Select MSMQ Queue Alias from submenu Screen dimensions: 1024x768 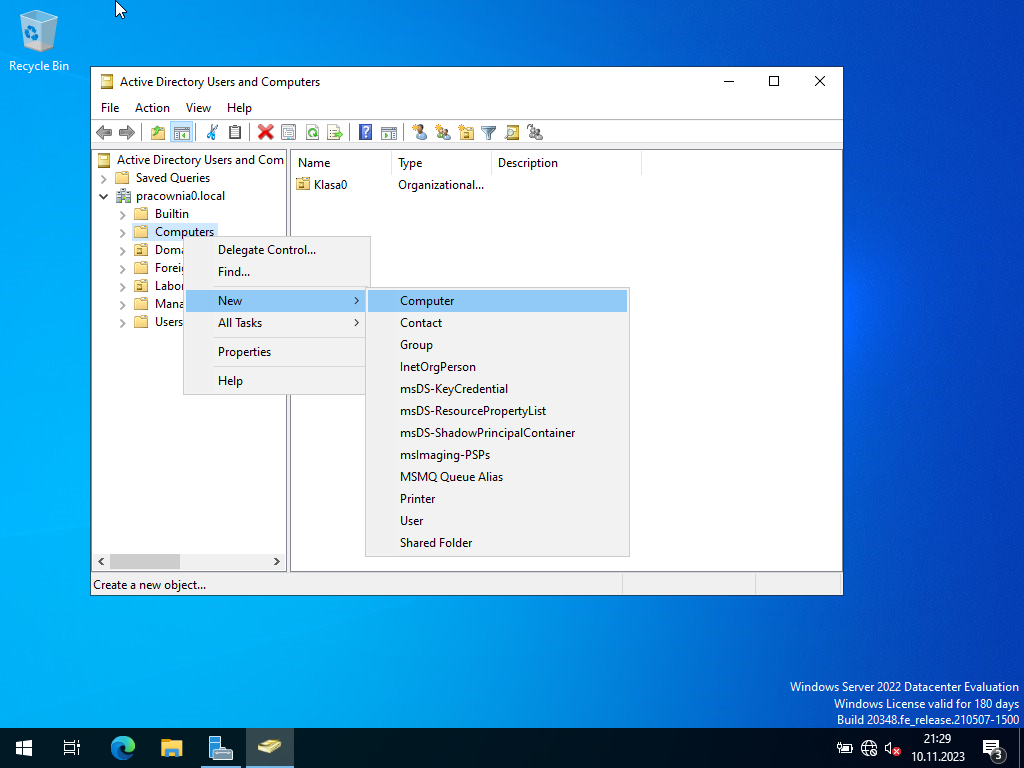[497, 477]
